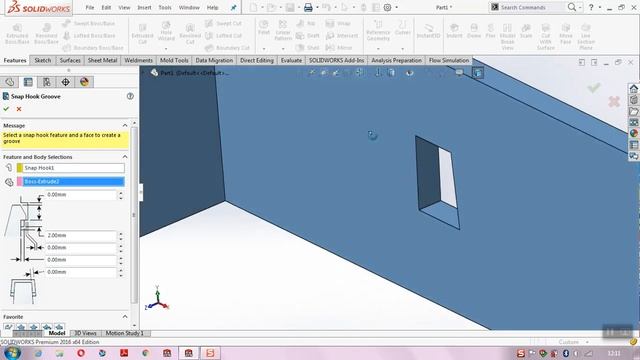Open the DimXpertManager crosshair tab
The height and width of the screenshot is (360, 640).
tap(65, 82)
